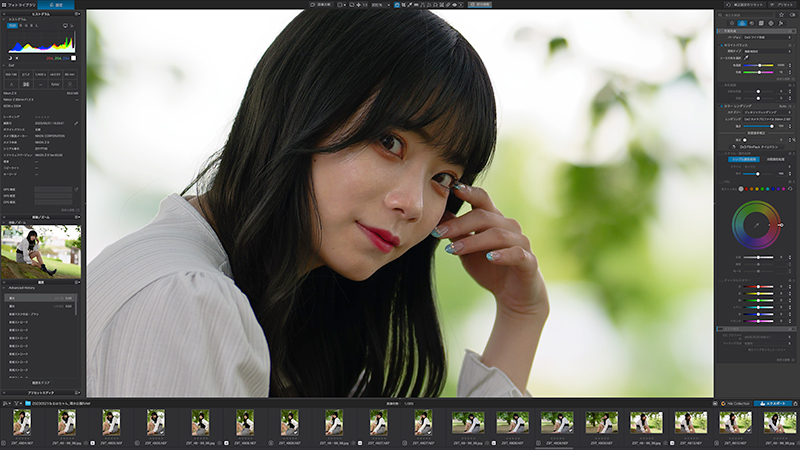Open the Color Rendering category dropdown
Image resolution: width=800 pixels, height=450 pixels.
767,112
